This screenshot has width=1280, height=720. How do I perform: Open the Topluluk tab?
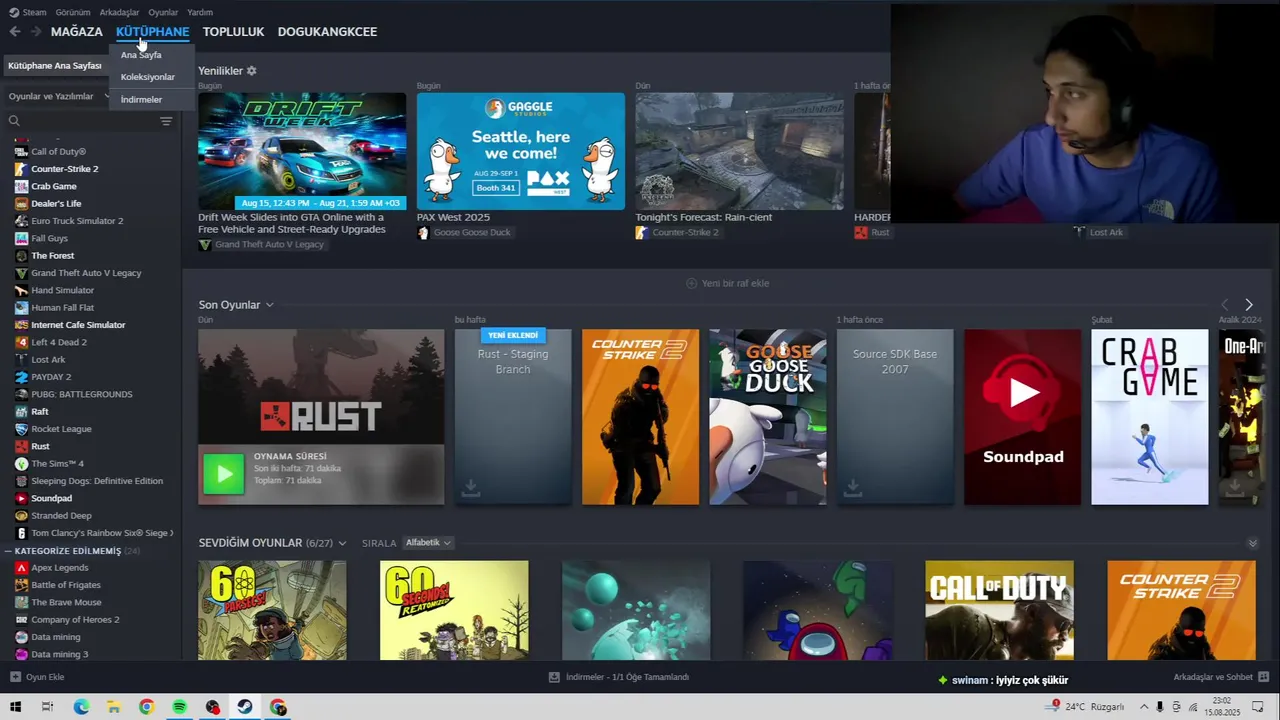click(x=233, y=32)
